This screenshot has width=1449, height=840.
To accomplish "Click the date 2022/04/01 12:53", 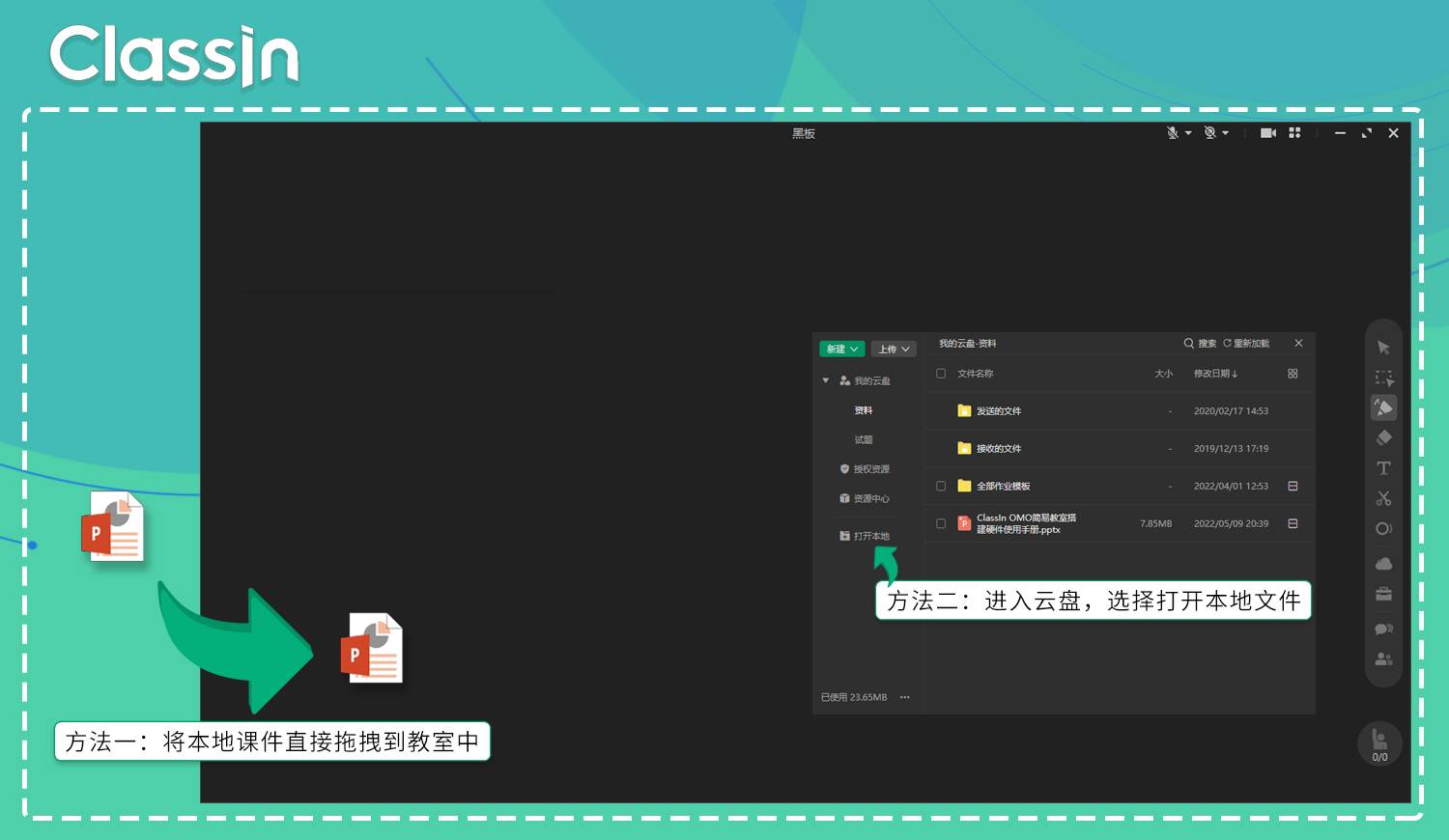I will (1231, 486).
